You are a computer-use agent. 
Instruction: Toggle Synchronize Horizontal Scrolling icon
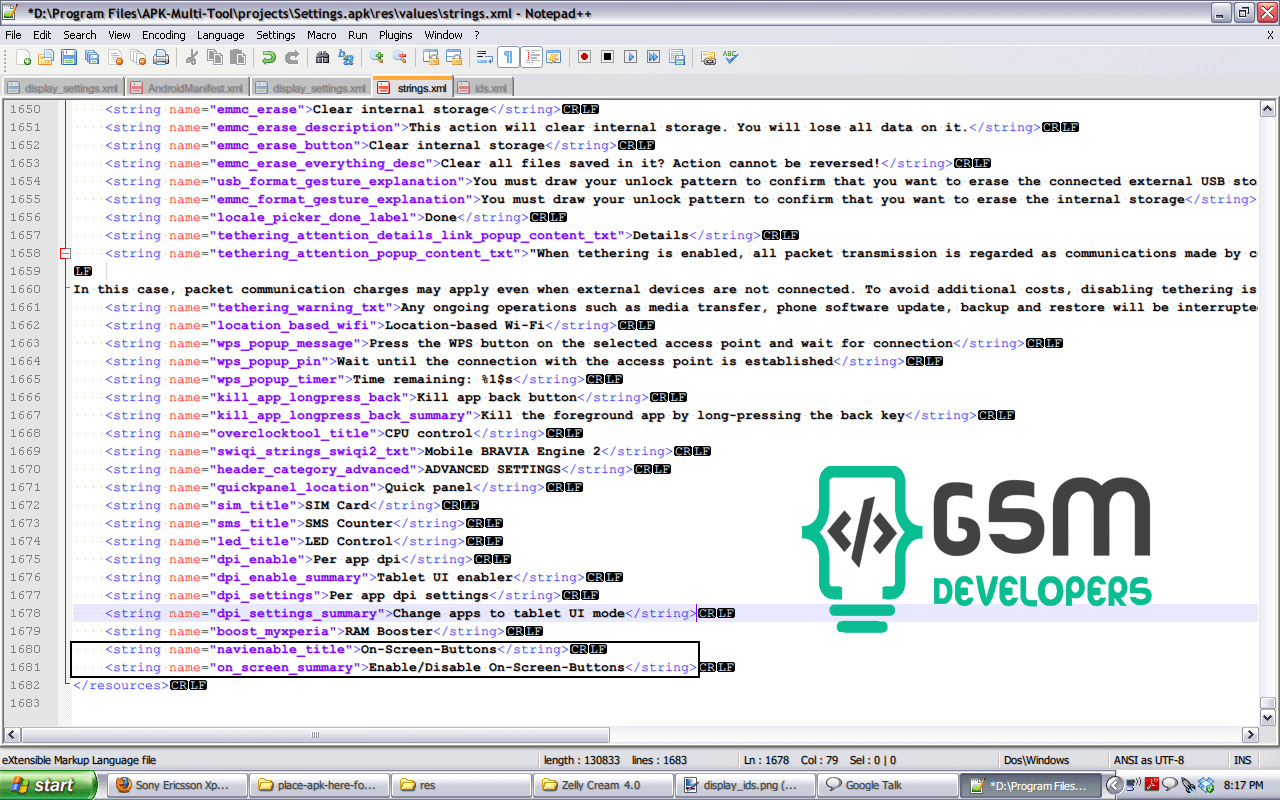tap(453, 57)
